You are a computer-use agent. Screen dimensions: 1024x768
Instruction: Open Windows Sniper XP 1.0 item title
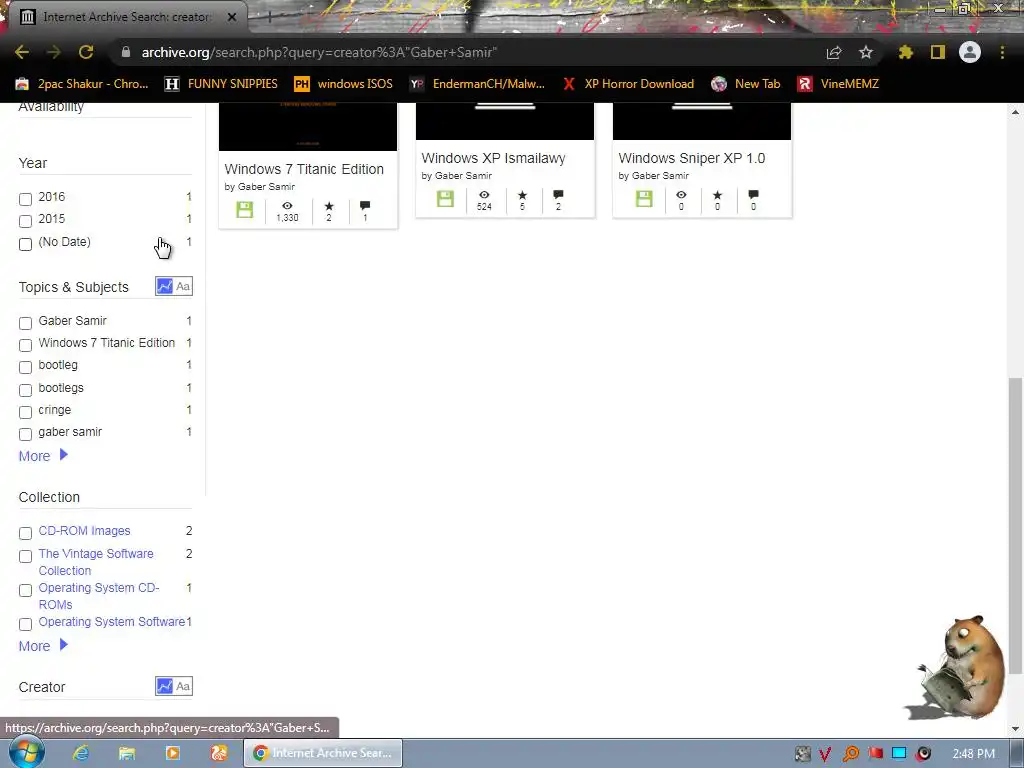tap(692, 158)
